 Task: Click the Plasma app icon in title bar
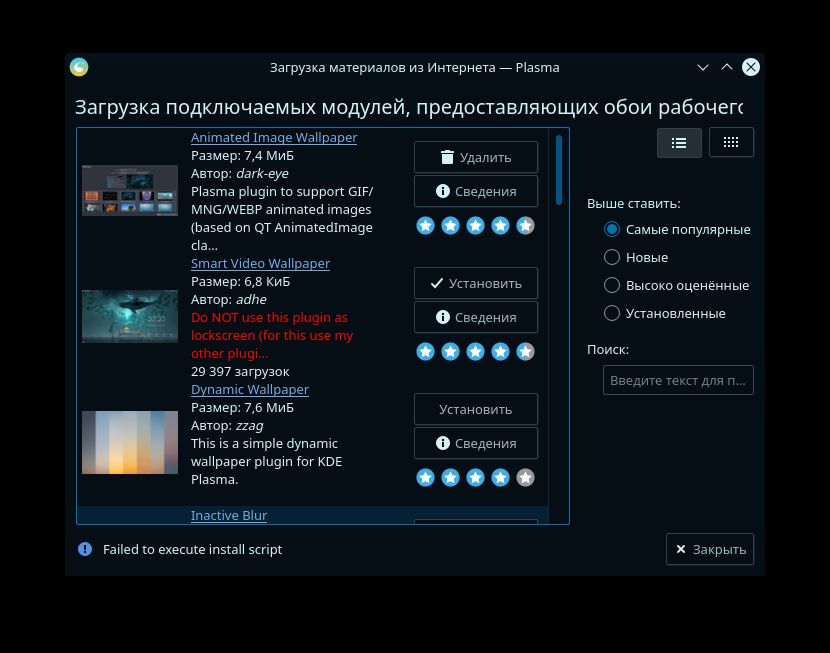pyautogui.click(x=79, y=67)
